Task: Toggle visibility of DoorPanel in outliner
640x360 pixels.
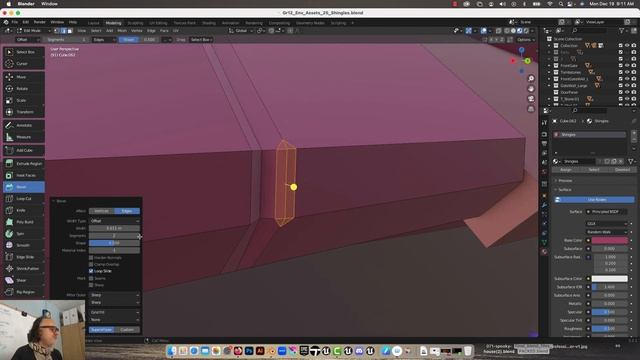Action: click(627, 92)
